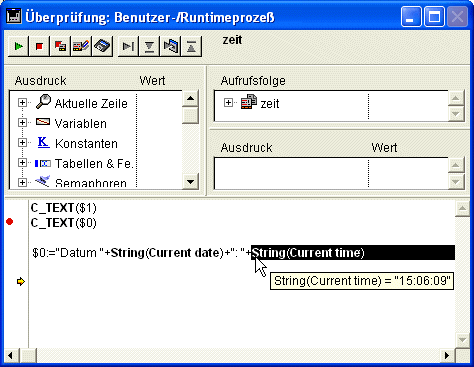Click scroll up arrow of code pane
The height and width of the screenshot is (367, 474).
click(x=462, y=209)
